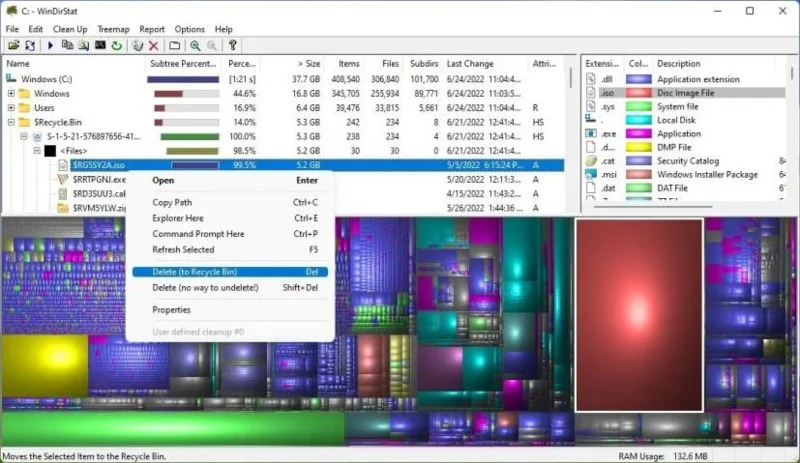Open the Options menu
The width and height of the screenshot is (800, 463).
(189, 29)
